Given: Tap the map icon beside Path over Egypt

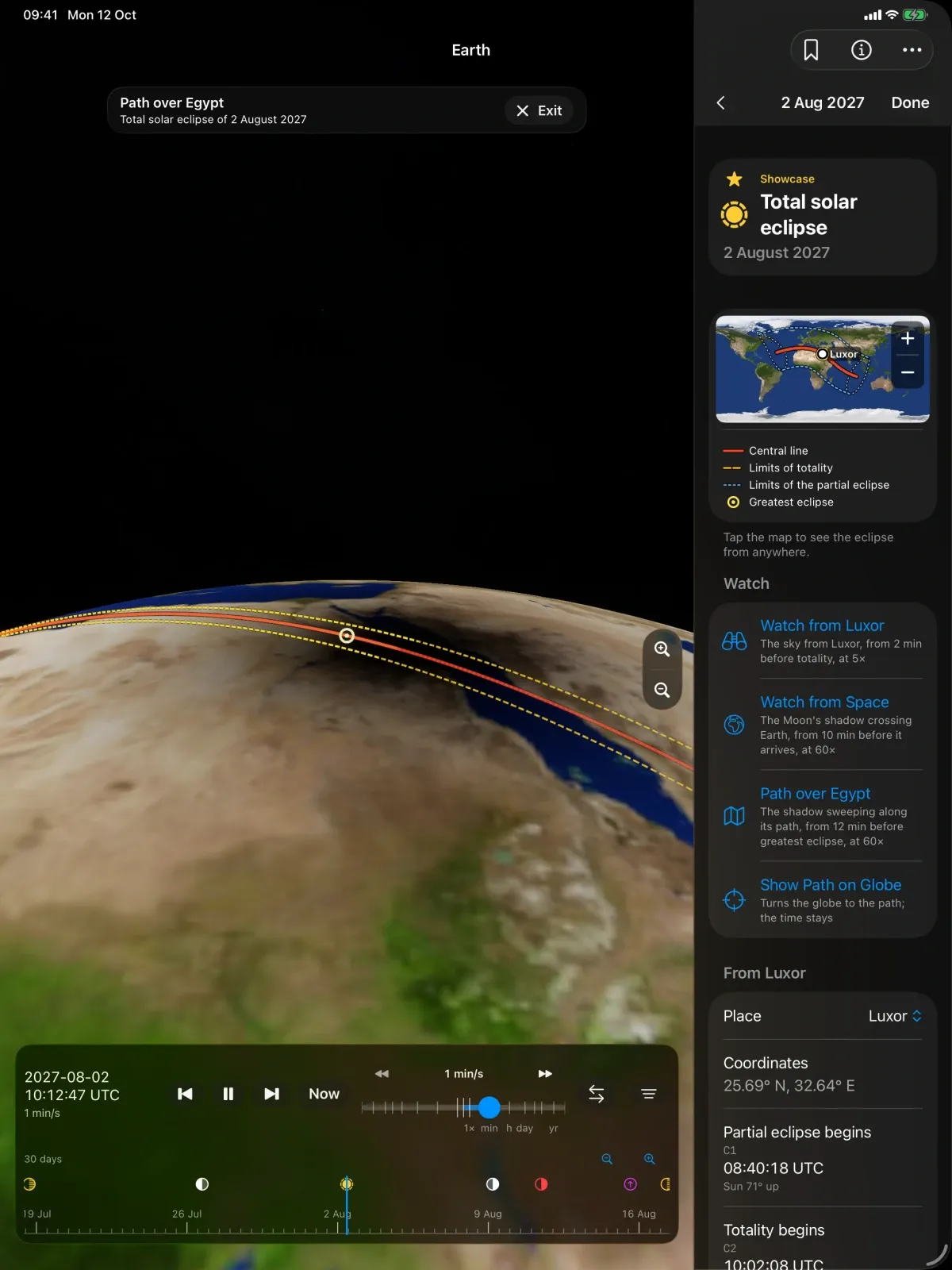Looking at the screenshot, I should [x=735, y=816].
